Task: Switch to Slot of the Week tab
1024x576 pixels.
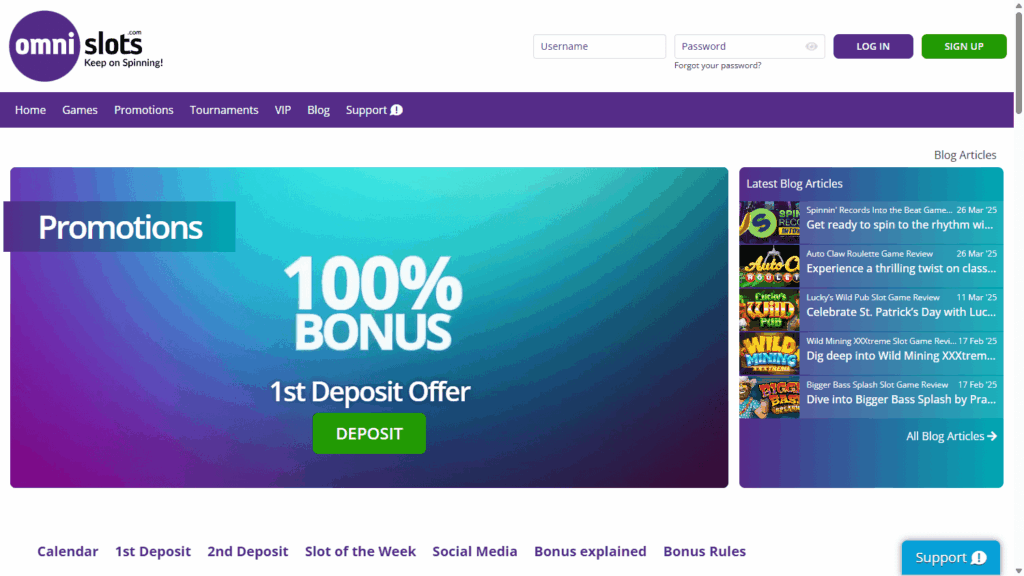Action: pyautogui.click(x=360, y=551)
